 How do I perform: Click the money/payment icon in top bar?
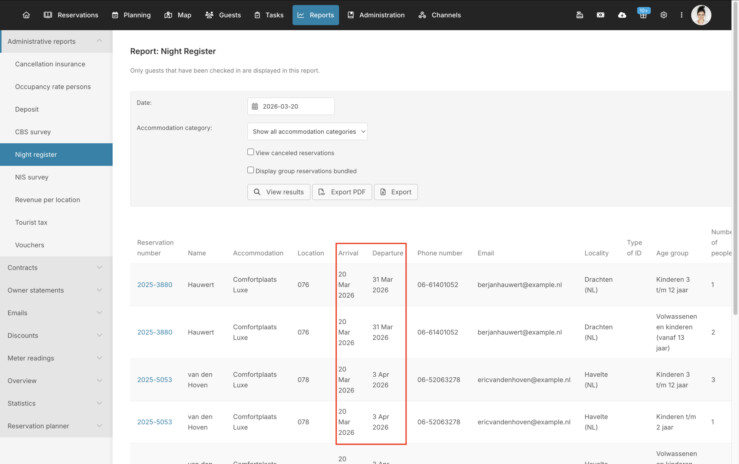[600, 15]
